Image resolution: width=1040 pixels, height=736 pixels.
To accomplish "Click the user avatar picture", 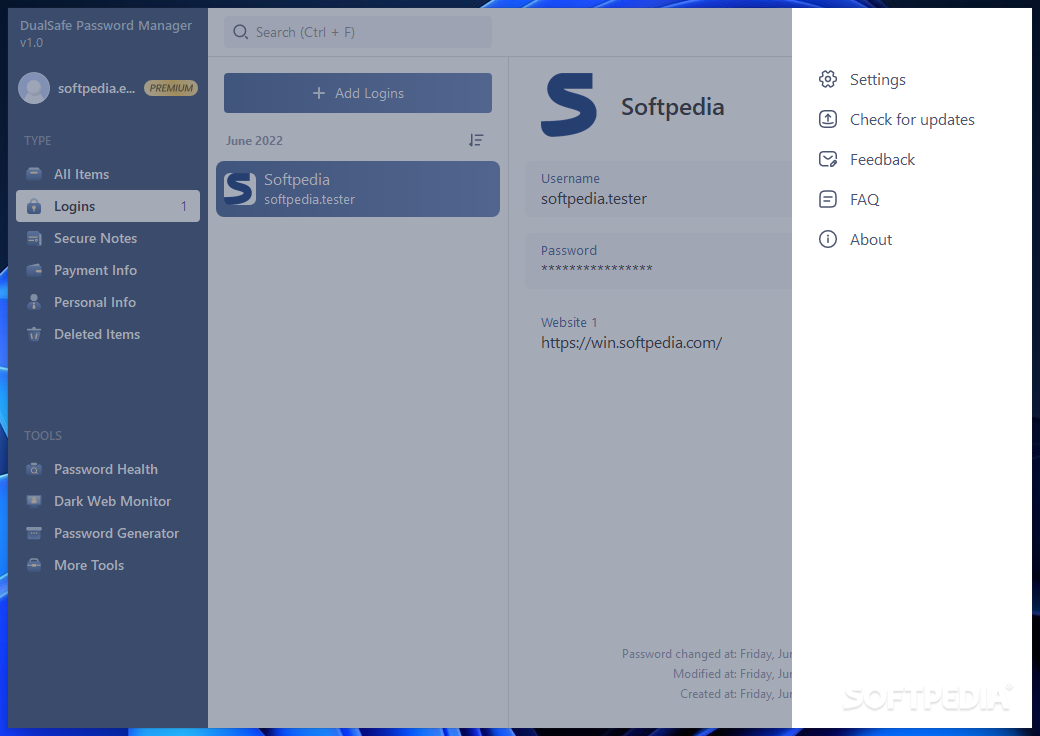I will [x=34, y=88].
